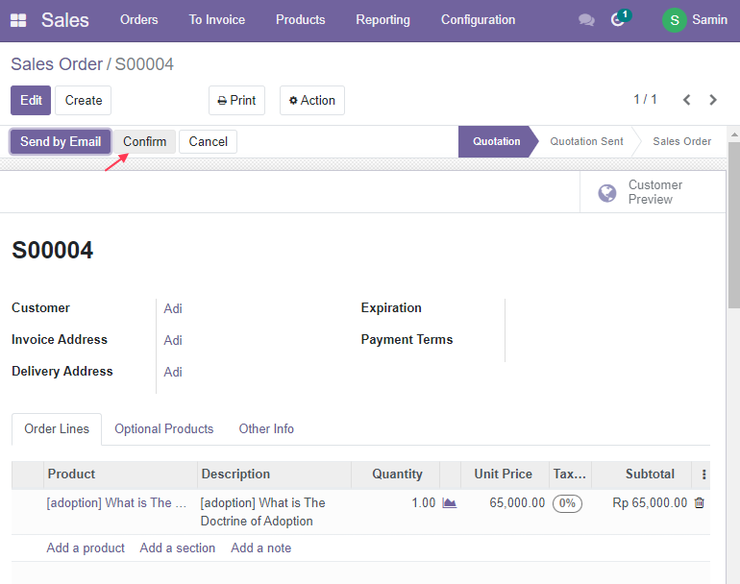
Task: Click the Tax column header
Action: tap(570, 474)
